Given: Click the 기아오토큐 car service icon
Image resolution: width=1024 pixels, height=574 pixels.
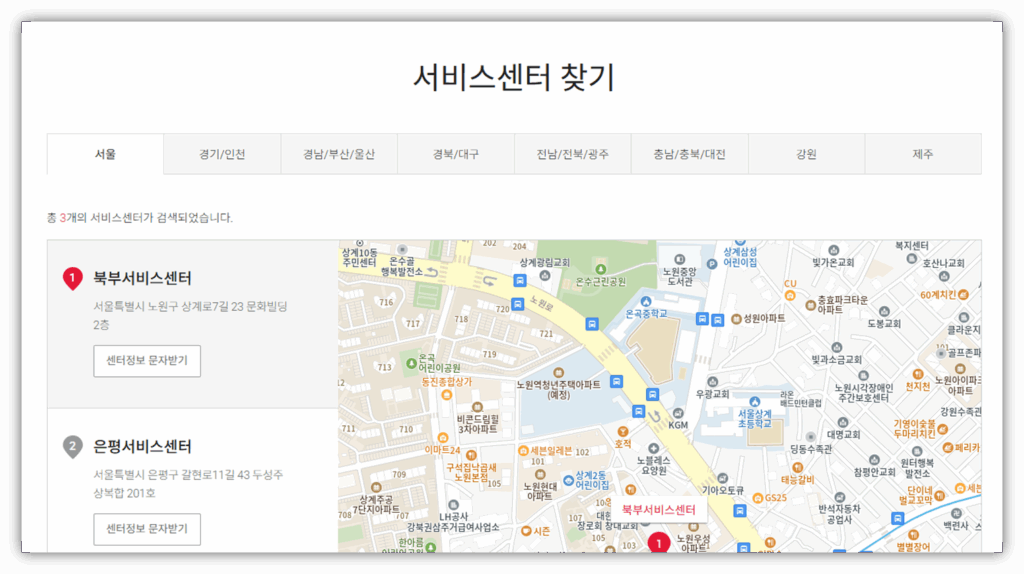Looking at the screenshot, I should (722, 479).
